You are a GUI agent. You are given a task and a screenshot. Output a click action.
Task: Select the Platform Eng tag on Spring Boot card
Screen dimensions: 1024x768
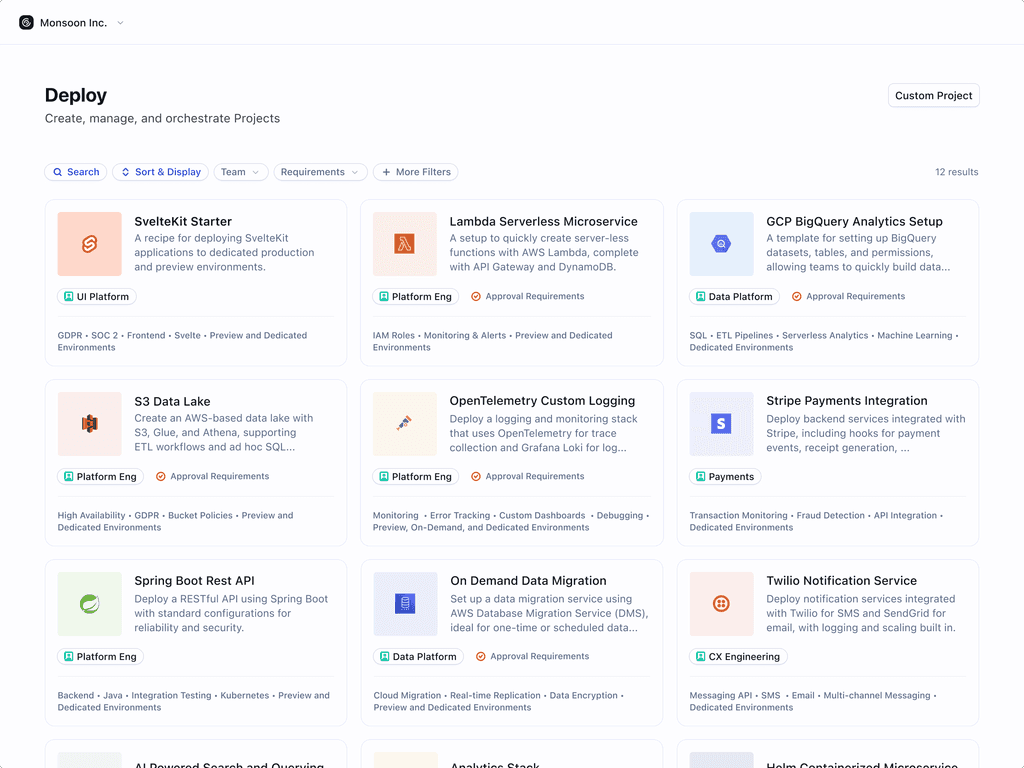[100, 656]
